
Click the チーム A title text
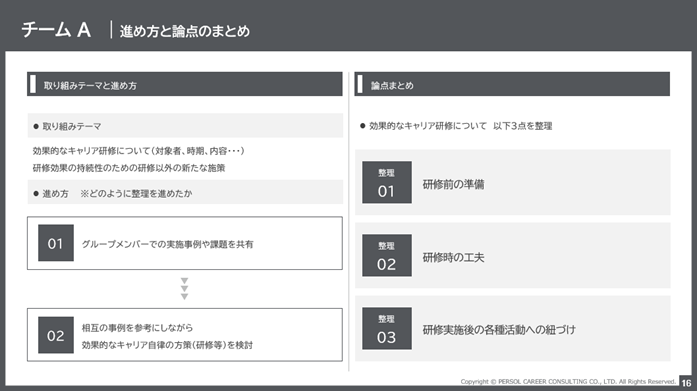56,30
